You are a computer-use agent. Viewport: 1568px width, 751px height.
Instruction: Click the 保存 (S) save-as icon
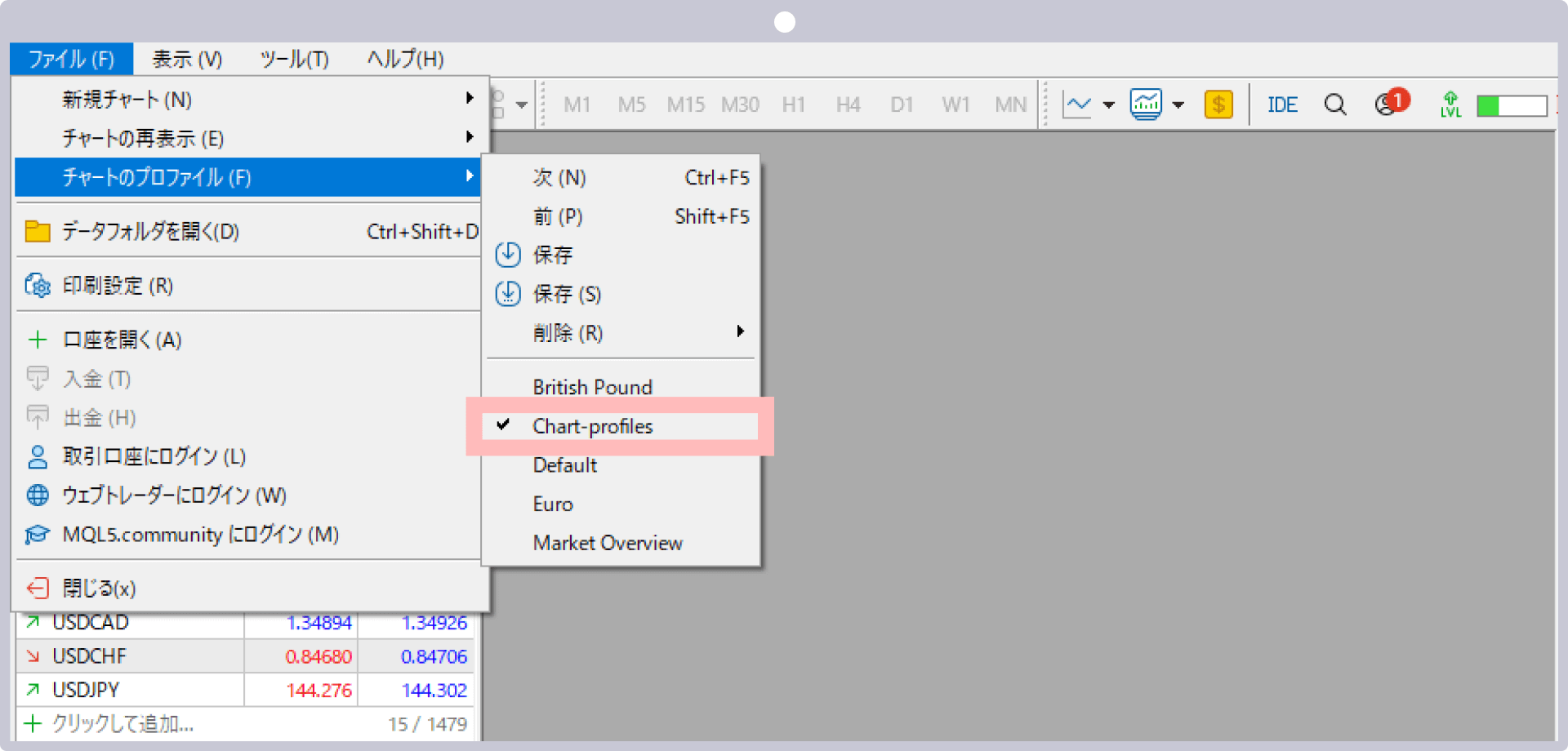click(508, 294)
